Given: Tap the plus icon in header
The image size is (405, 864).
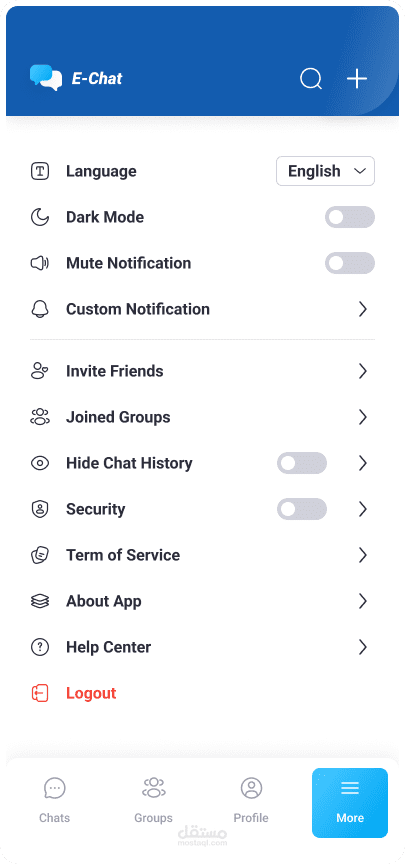Looking at the screenshot, I should [357, 79].
